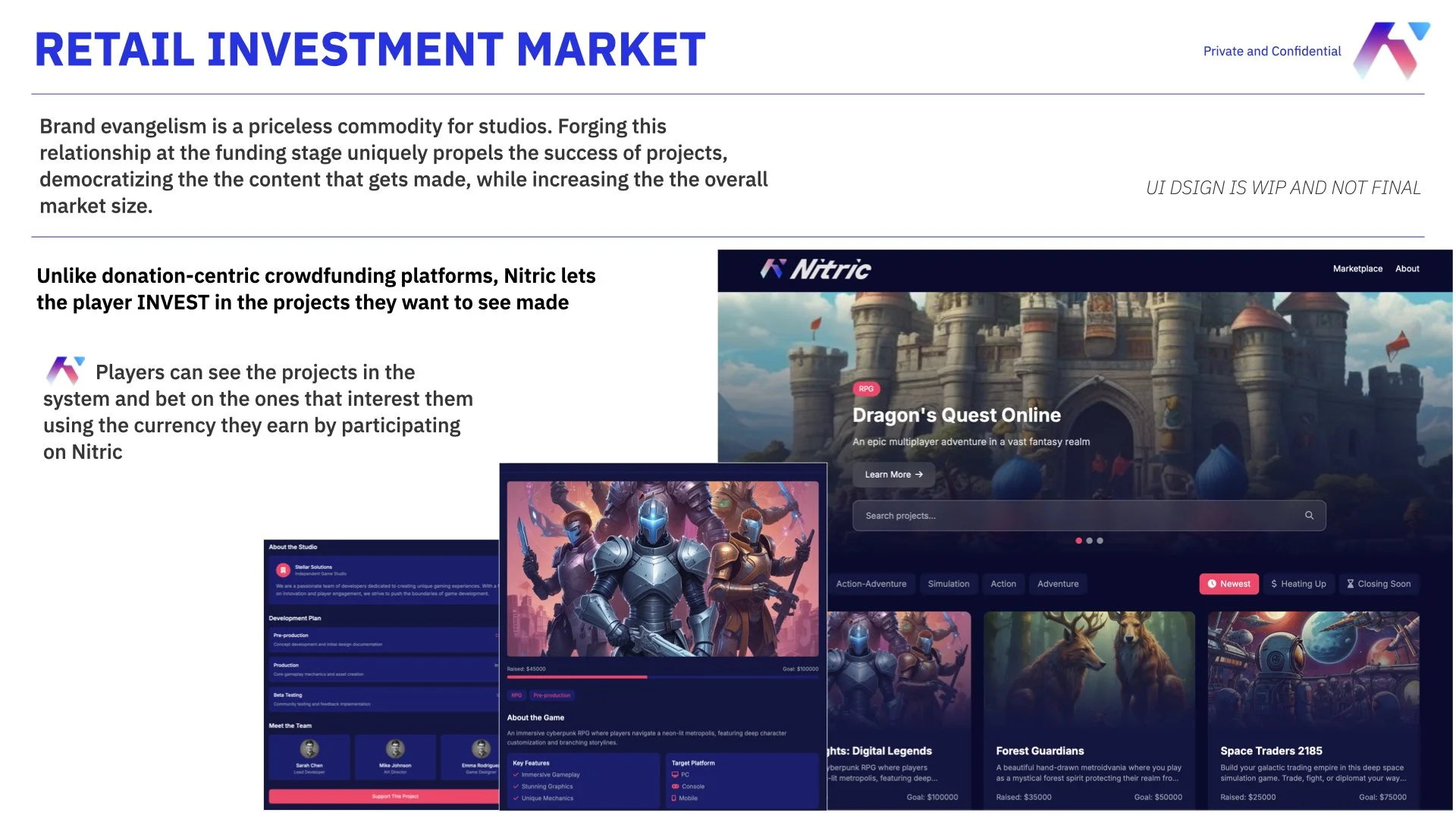This screenshot has height=819, width=1456.
Task: Select the third carousel indicator dot
Action: [x=1100, y=541]
